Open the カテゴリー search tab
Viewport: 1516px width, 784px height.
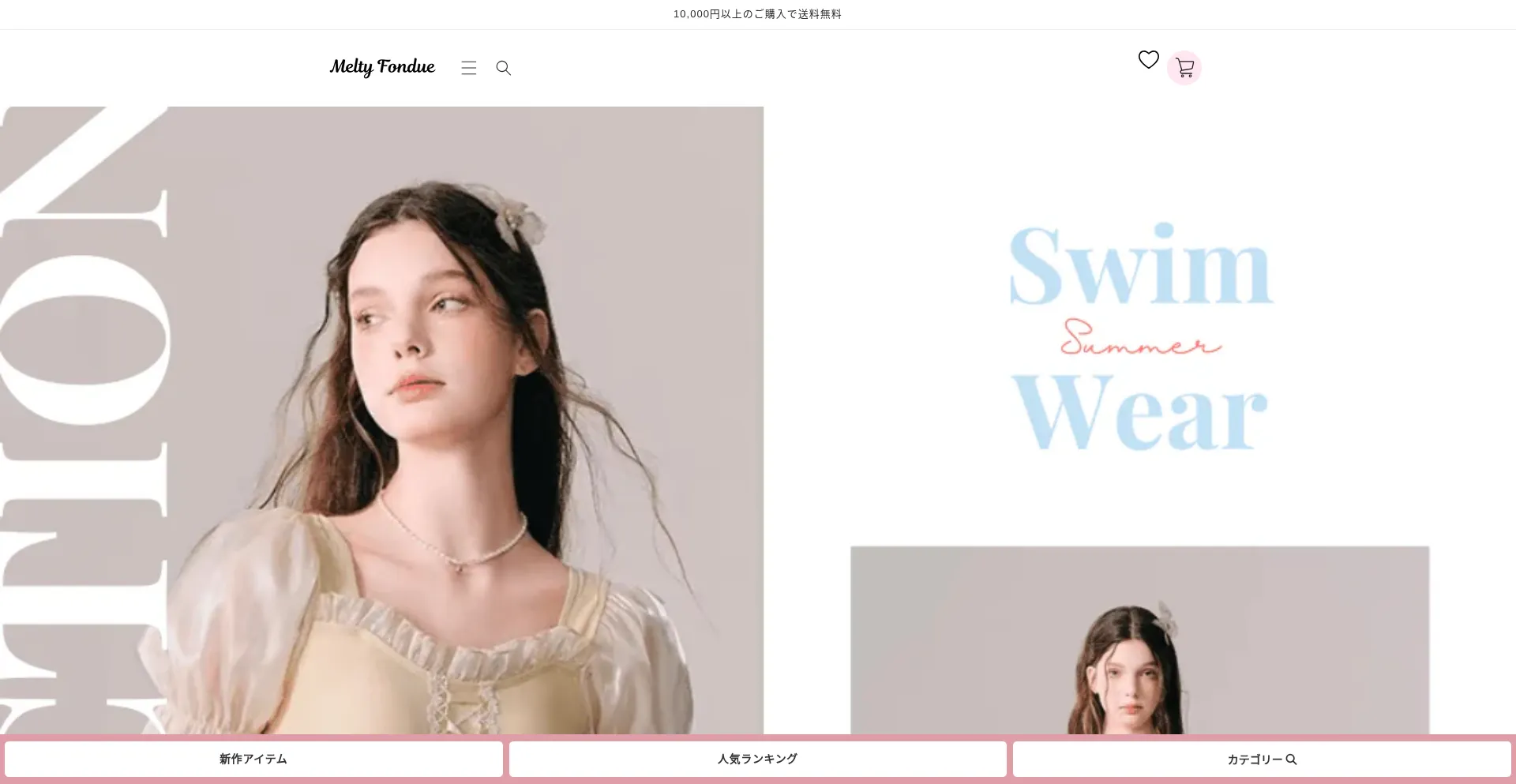pyautogui.click(x=1262, y=759)
